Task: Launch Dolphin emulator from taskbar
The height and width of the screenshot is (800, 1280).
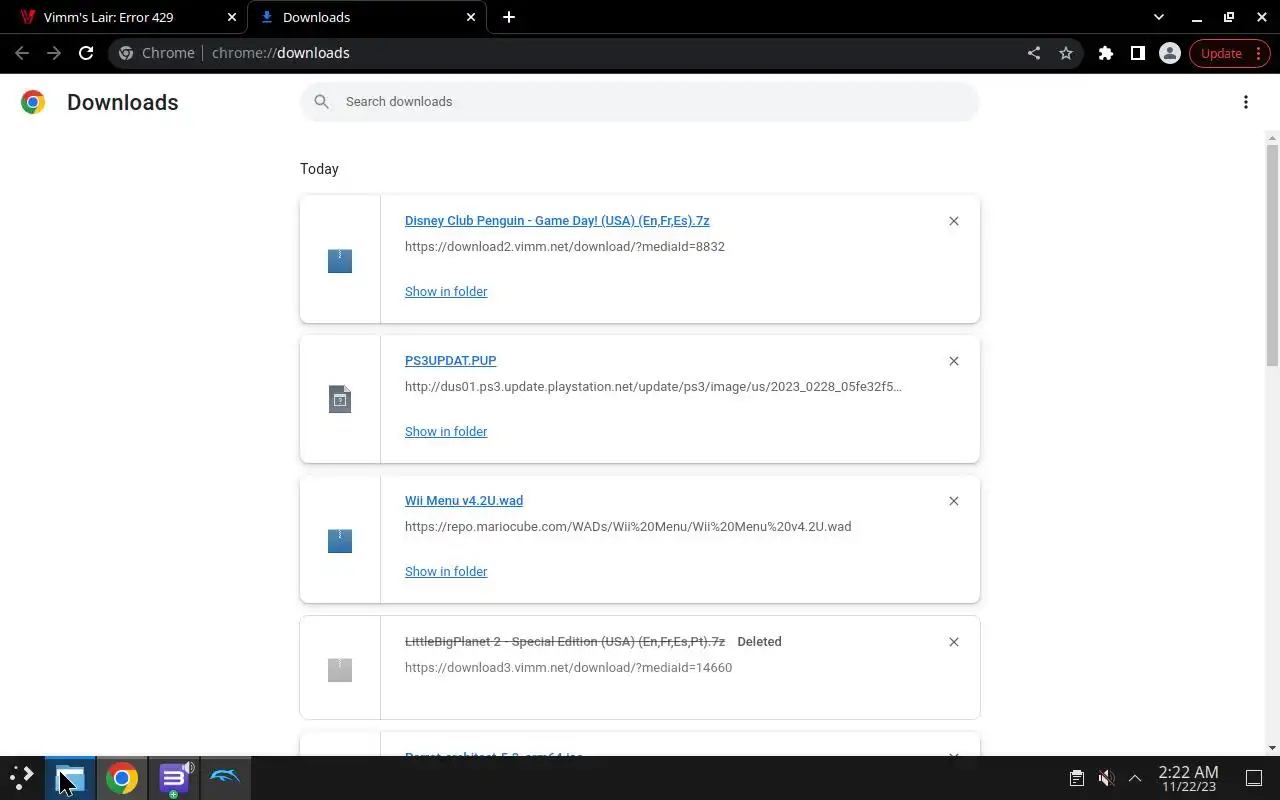Action: [225, 777]
